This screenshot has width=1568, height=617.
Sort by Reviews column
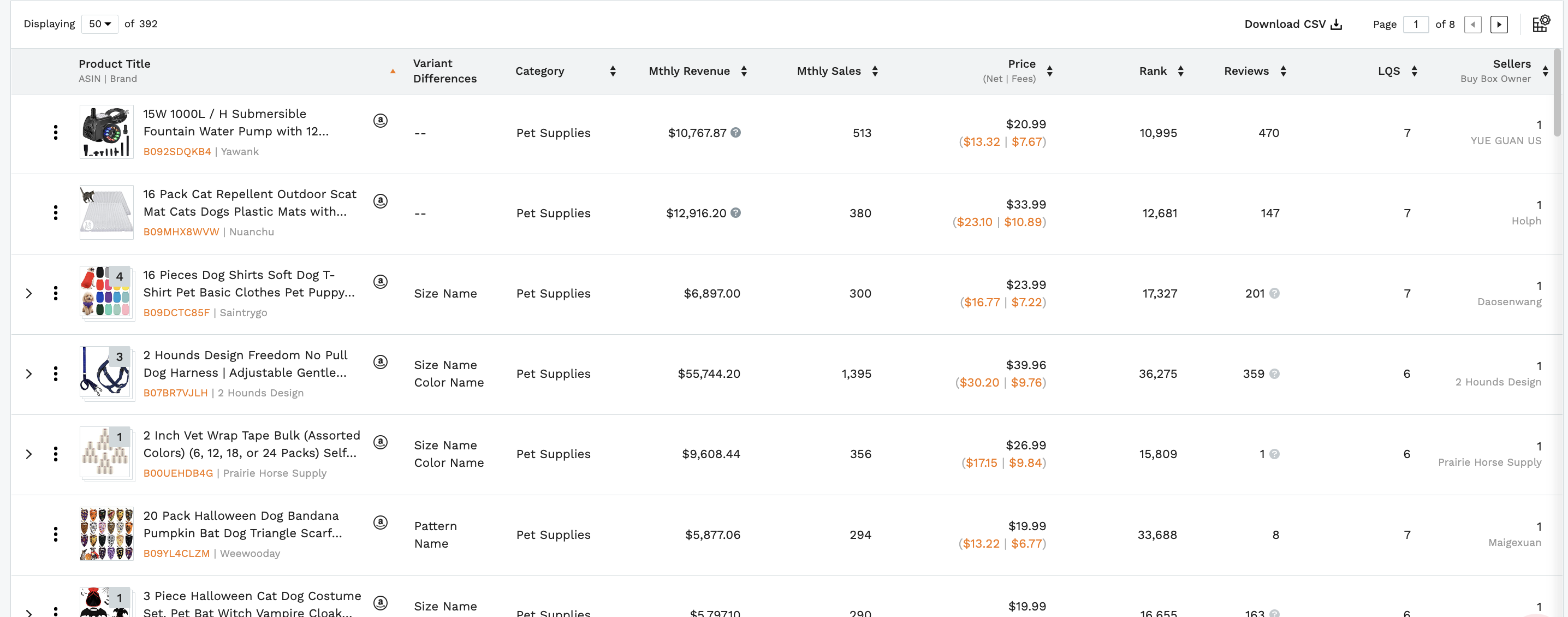coord(1283,71)
